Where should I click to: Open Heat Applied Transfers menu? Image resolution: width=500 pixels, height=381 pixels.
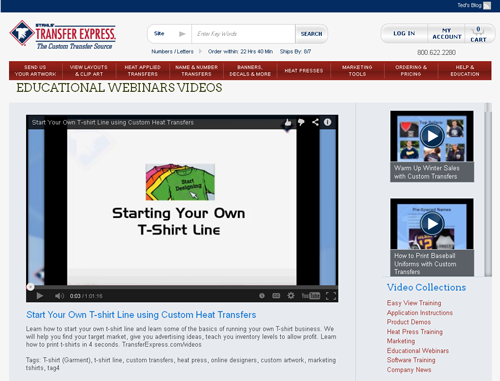143,70
